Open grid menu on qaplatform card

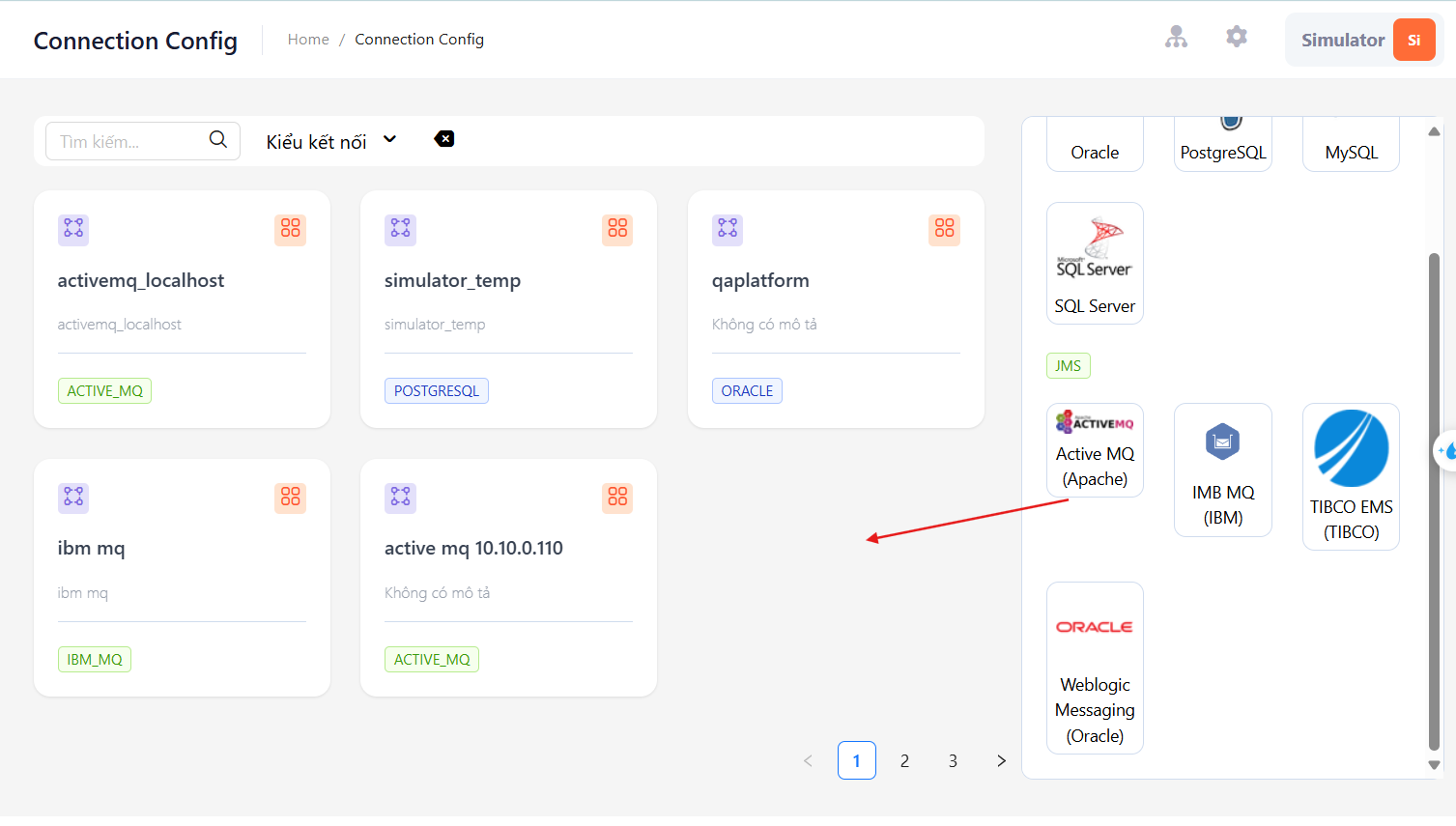945,229
